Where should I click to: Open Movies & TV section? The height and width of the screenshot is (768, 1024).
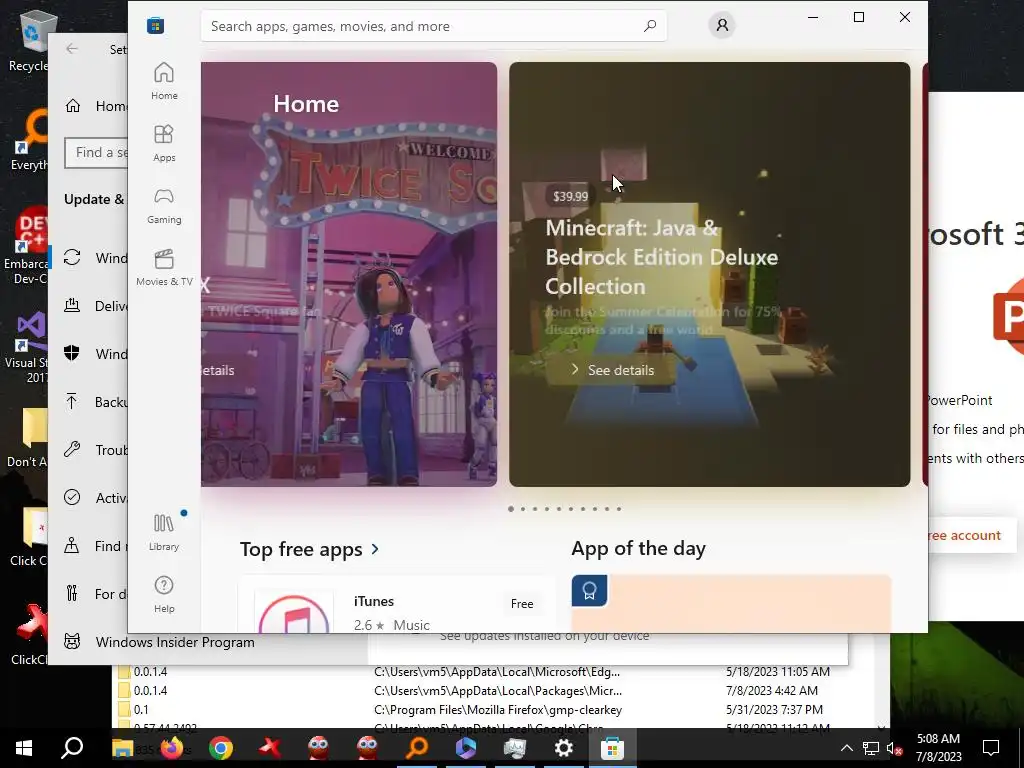[164, 267]
